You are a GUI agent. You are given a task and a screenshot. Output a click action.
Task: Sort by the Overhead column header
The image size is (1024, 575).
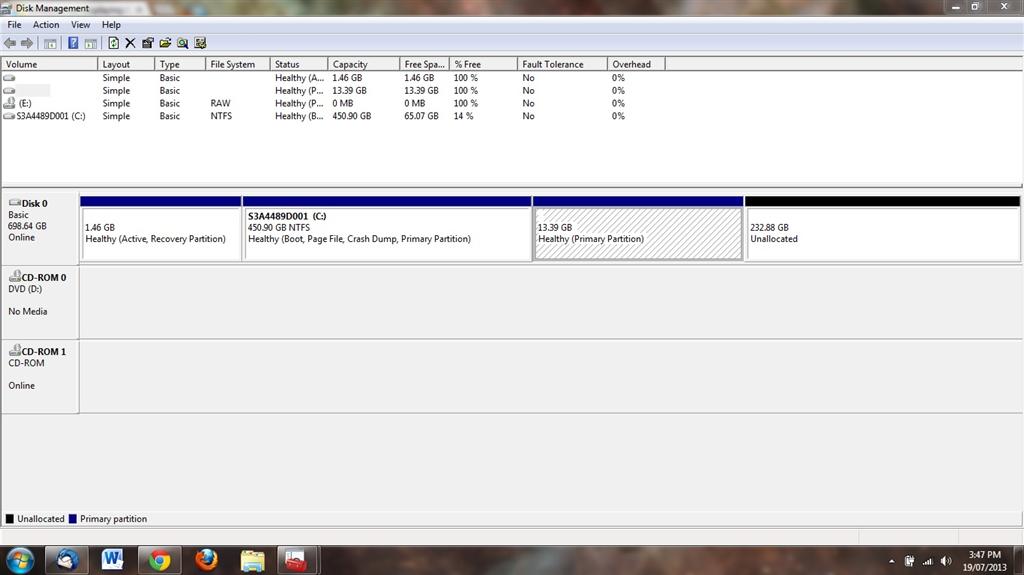point(636,64)
